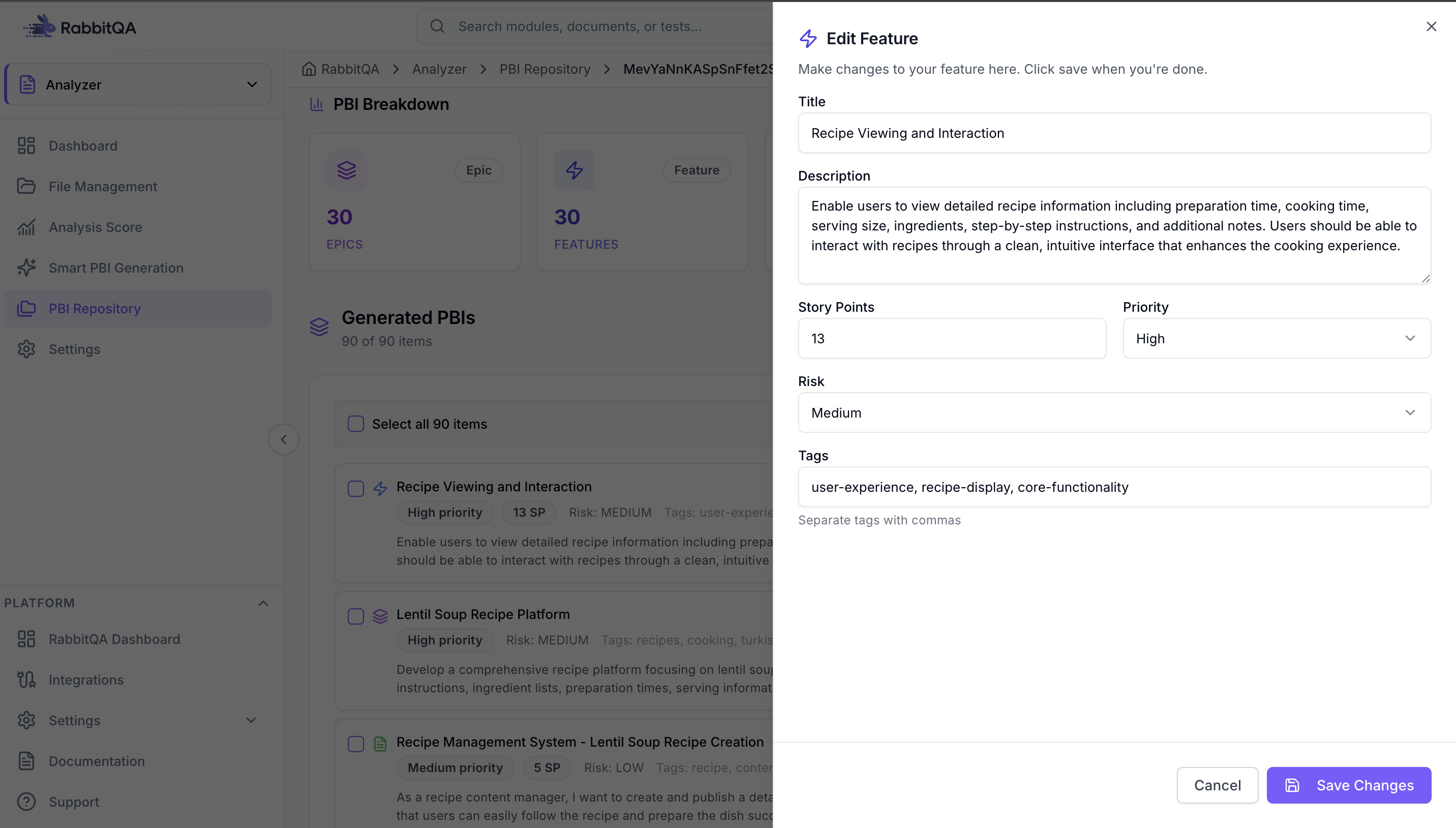Click the Smart PBI Generation sparkle icon

click(x=26, y=268)
